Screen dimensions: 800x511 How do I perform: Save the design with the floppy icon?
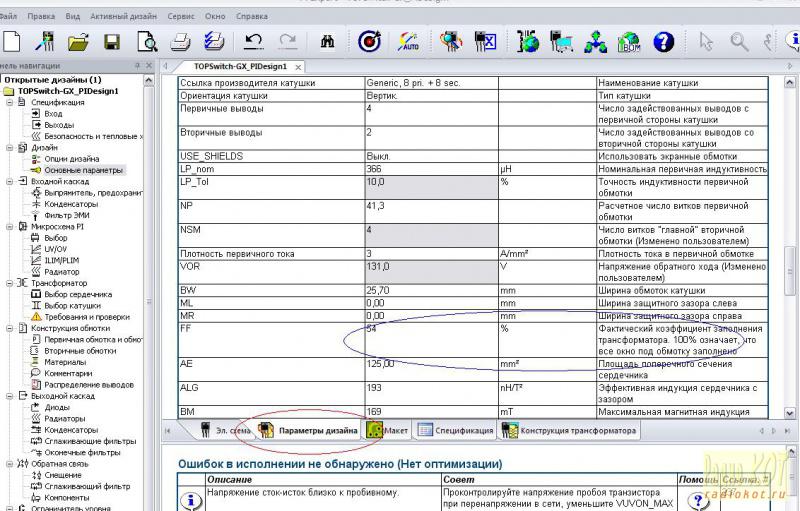coord(112,41)
